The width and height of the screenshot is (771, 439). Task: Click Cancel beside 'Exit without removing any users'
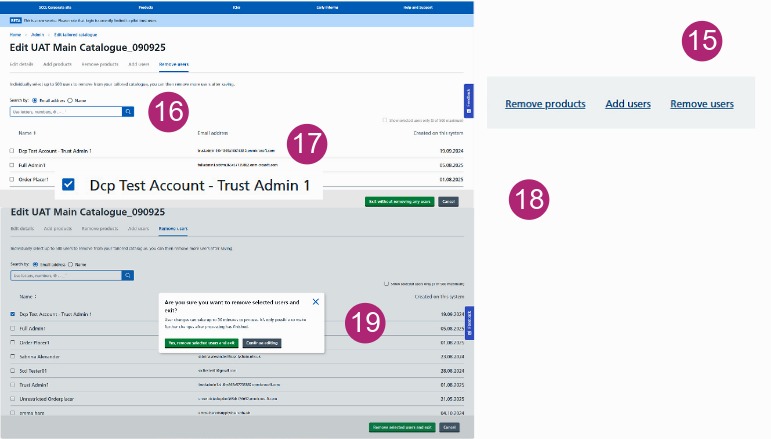coord(448,202)
